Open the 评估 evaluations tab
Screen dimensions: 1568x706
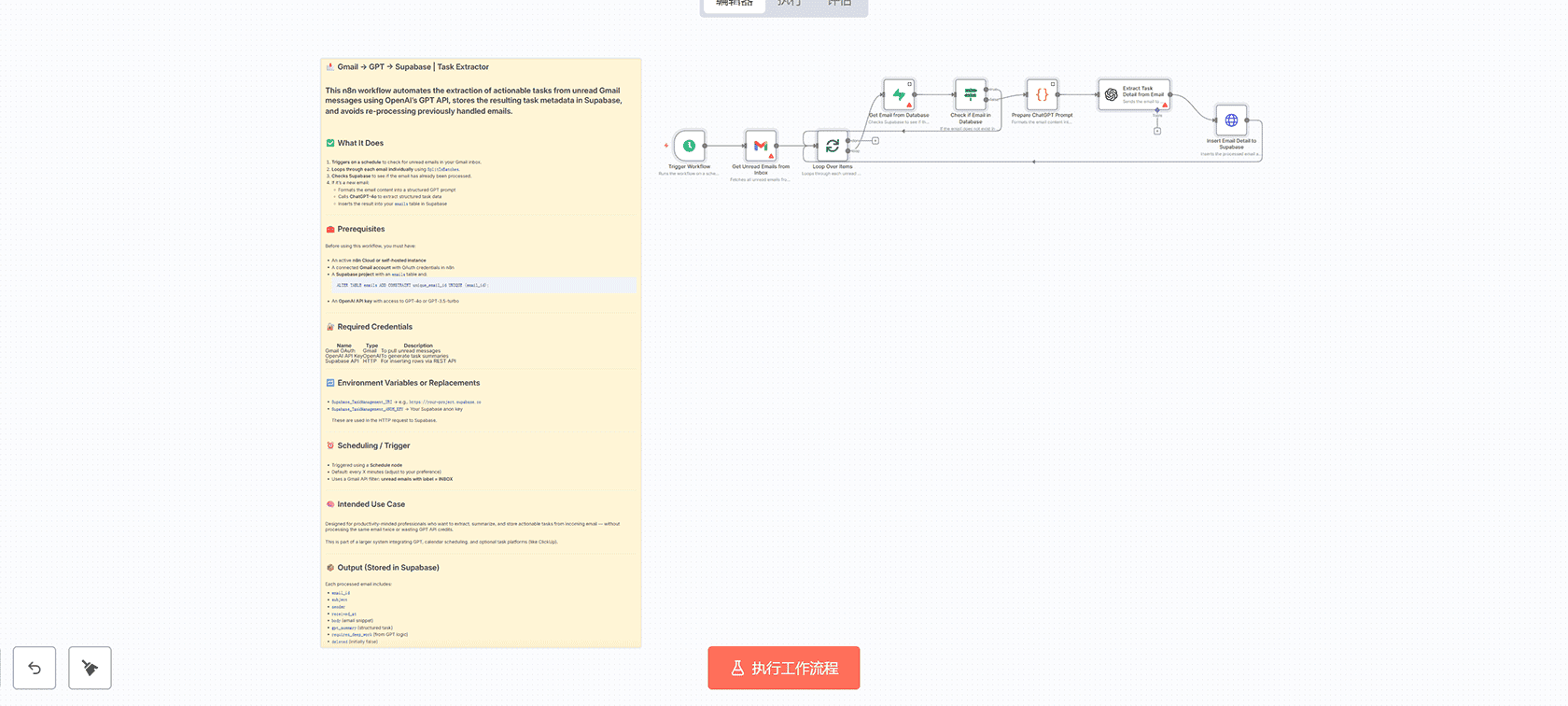coord(840,5)
